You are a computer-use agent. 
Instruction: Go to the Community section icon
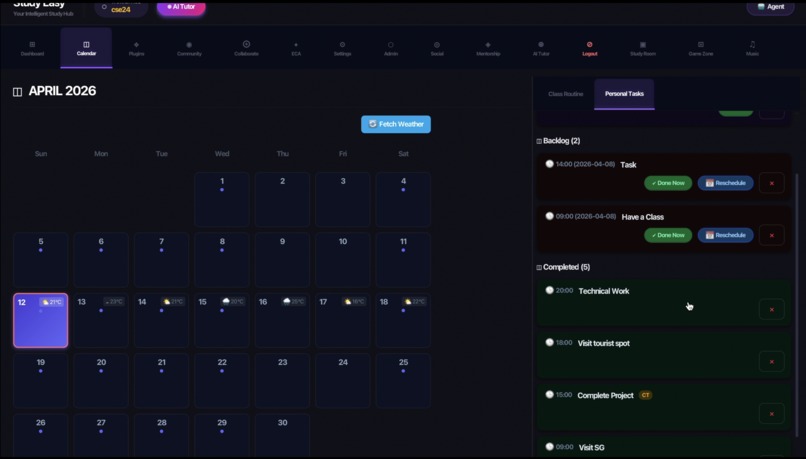tap(189, 45)
